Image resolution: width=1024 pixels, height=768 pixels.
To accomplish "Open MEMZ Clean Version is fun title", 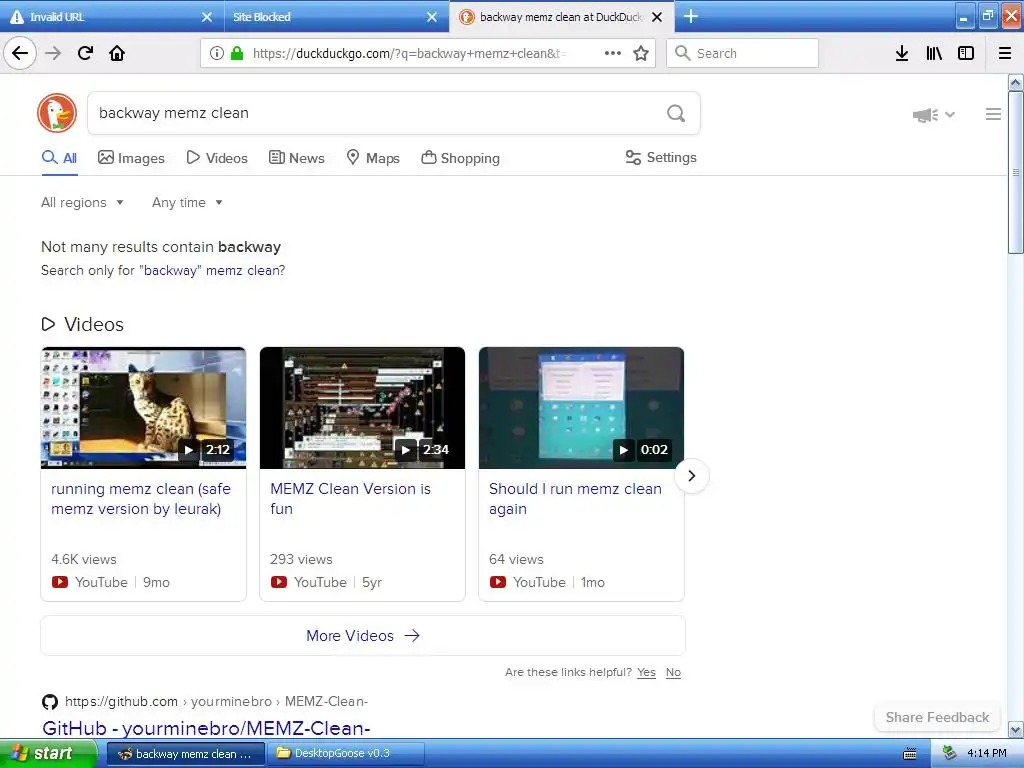I will pos(351,499).
